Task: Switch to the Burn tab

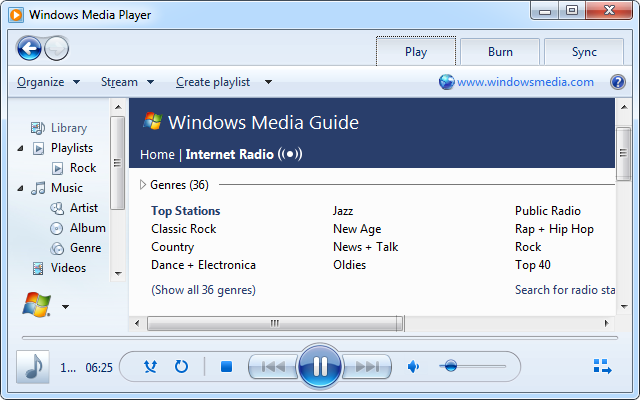Action: click(500, 52)
